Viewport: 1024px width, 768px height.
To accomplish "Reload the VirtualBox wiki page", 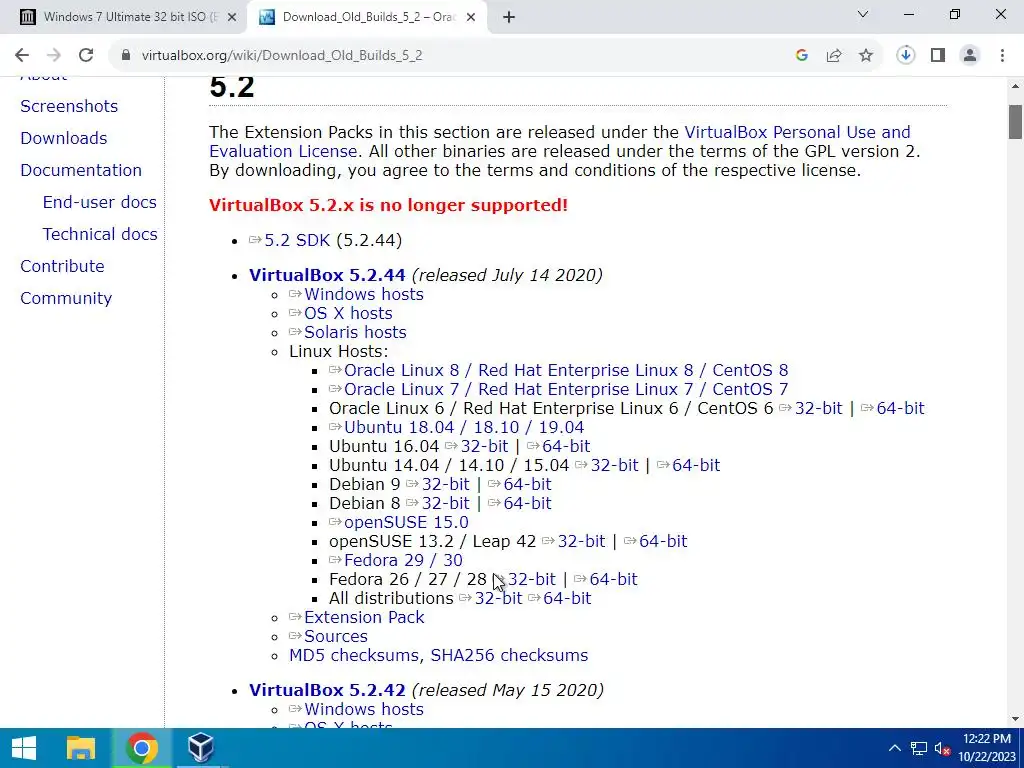I will point(86,56).
